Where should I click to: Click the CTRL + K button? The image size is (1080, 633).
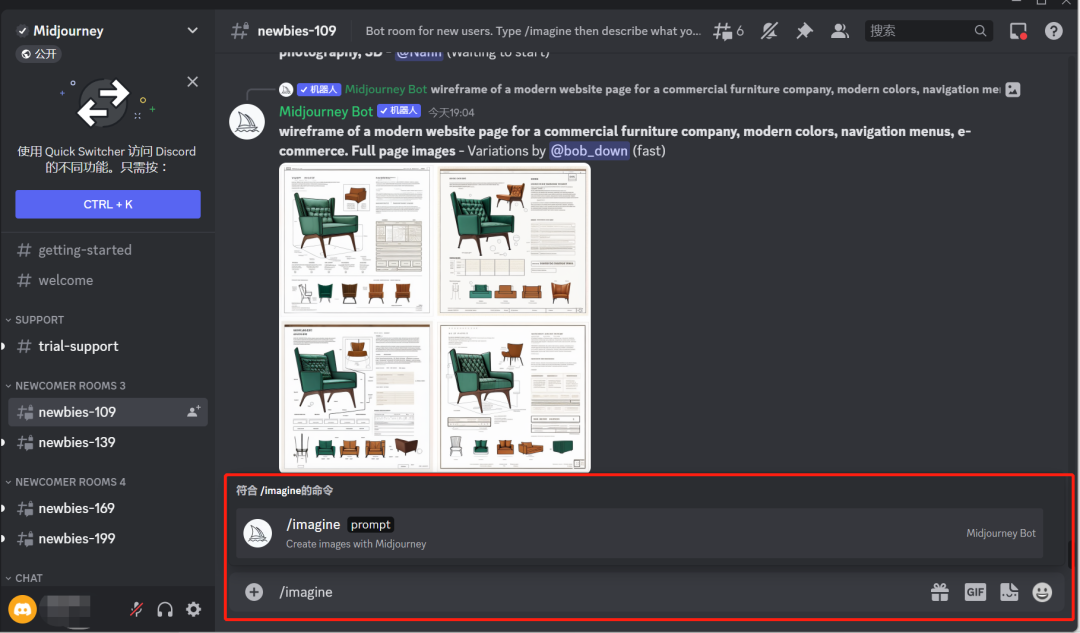[x=108, y=205]
